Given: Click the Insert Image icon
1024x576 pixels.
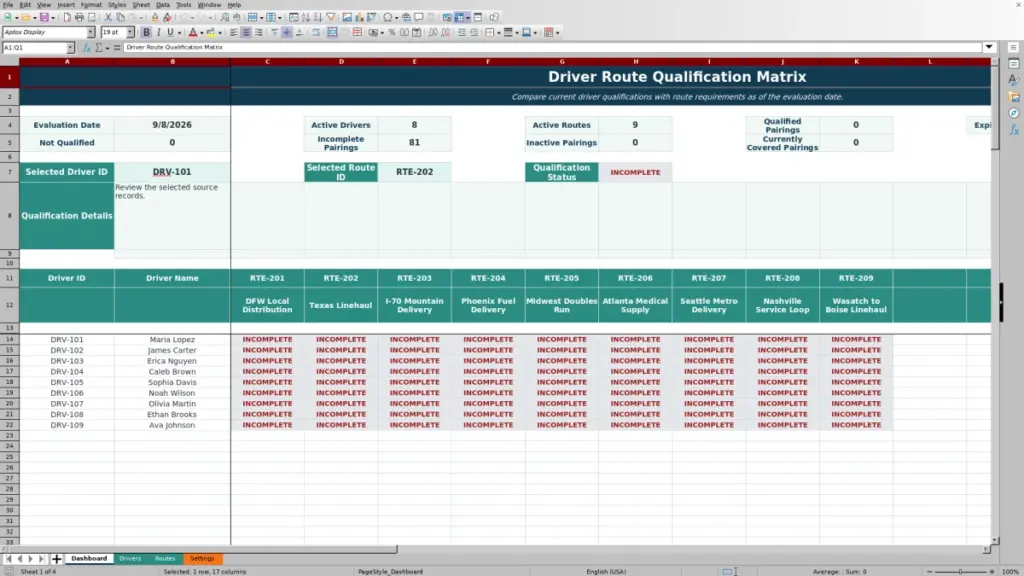Looking at the screenshot, I should tap(347, 17).
